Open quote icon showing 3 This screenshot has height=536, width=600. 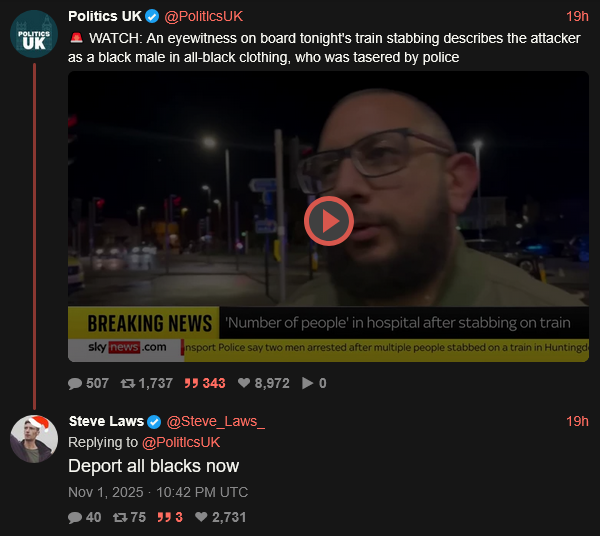[164, 518]
